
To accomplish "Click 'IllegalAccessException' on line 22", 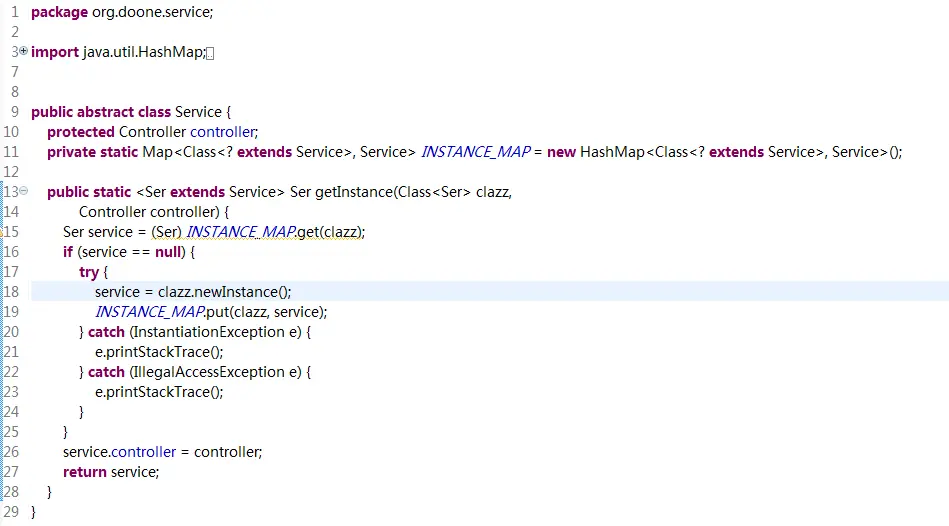I will coord(209,372).
